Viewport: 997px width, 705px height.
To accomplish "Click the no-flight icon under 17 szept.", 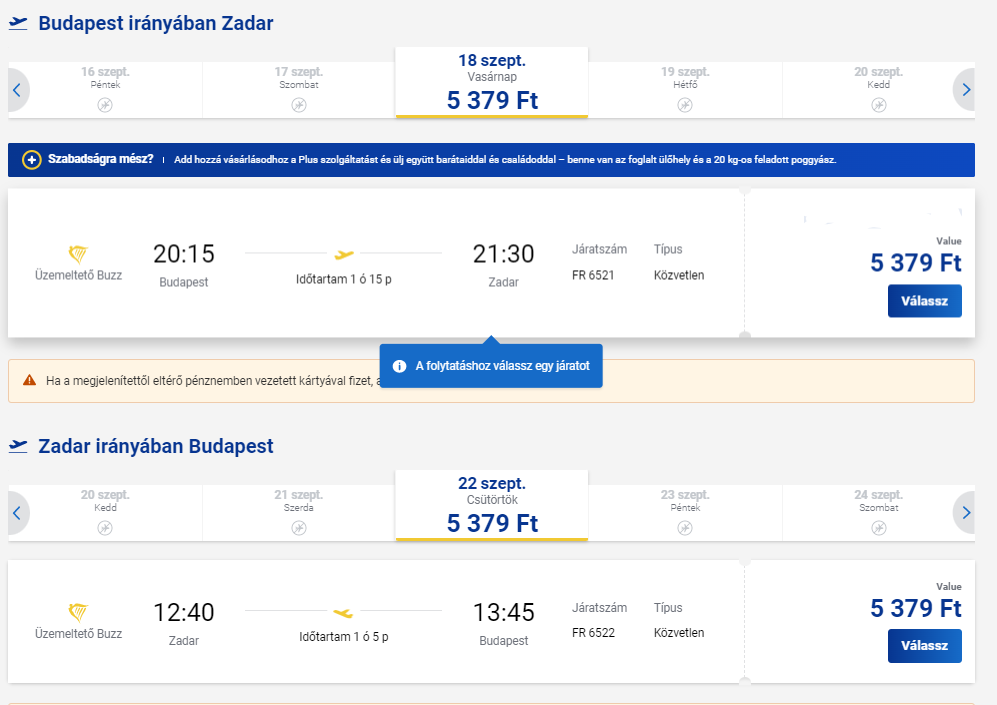I will click(x=299, y=105).
